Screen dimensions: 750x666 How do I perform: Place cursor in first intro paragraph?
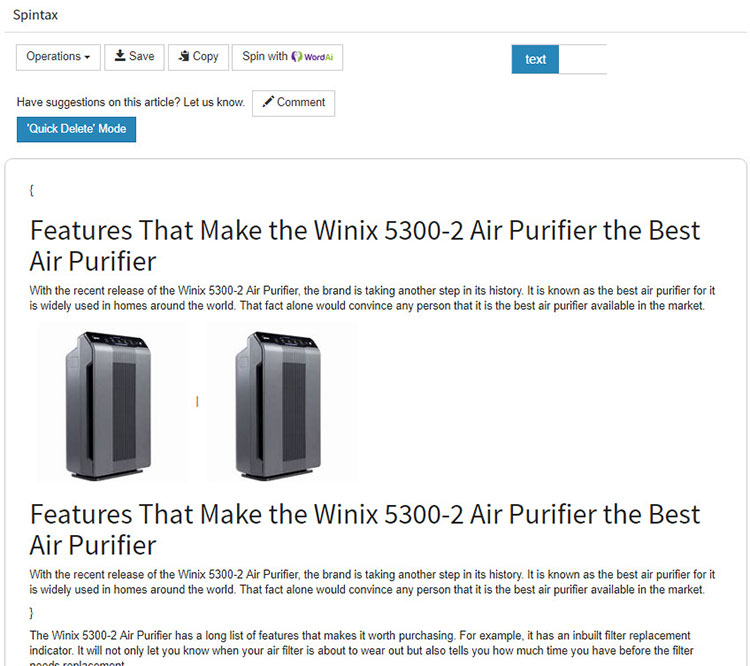tap(372, 298)
